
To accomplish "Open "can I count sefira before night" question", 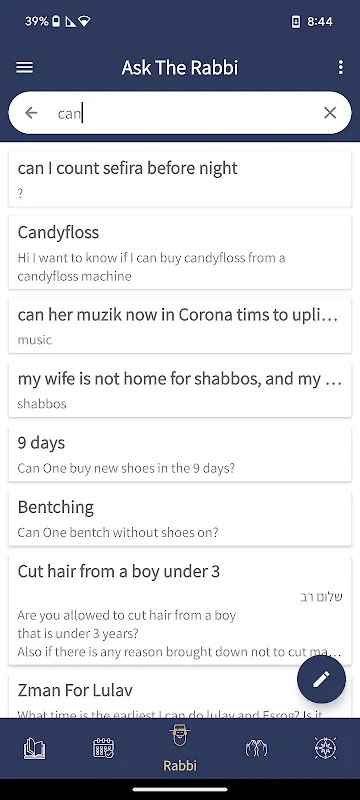I will 180,179.
